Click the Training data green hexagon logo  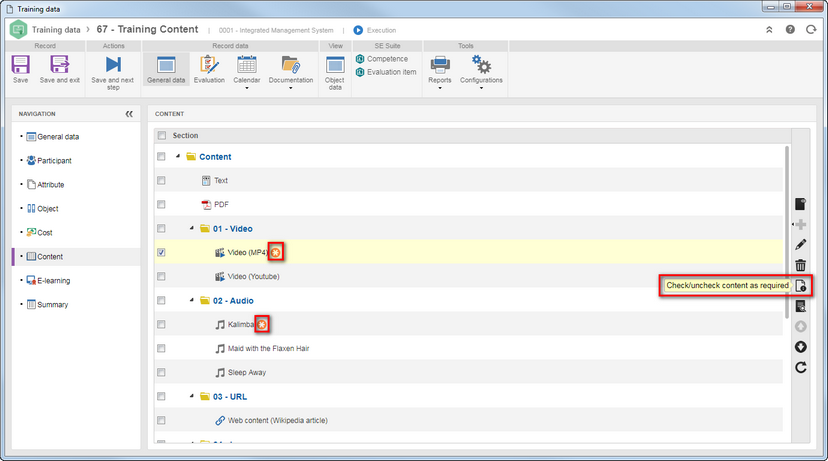(18, 30)
